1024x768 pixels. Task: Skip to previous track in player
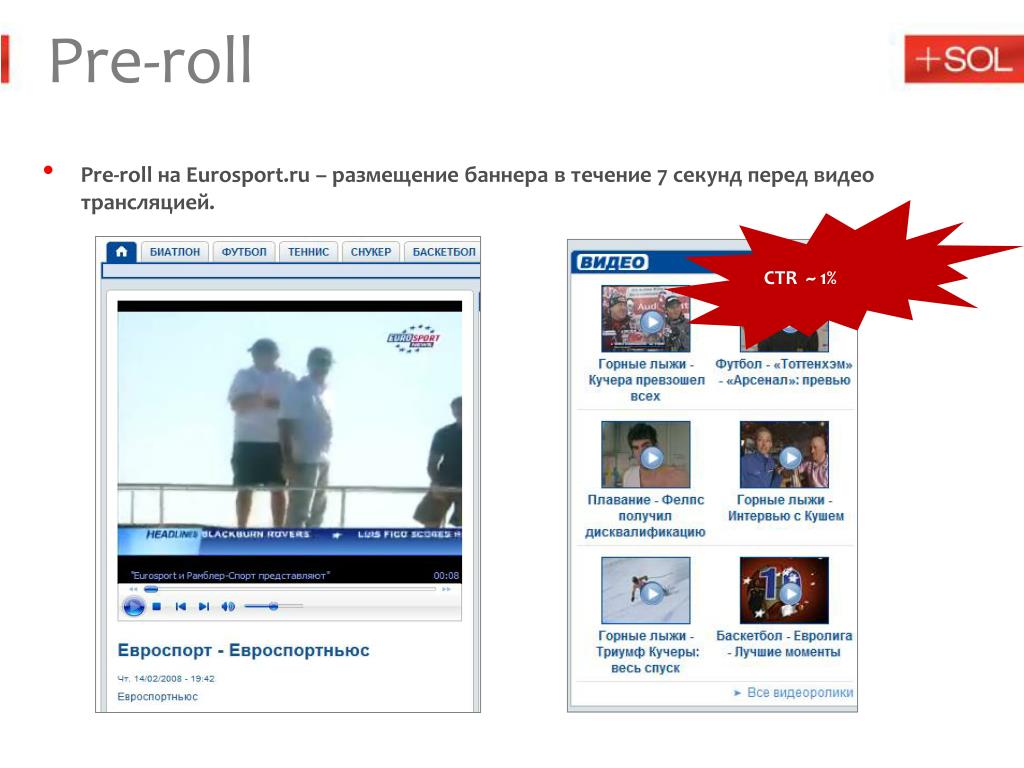point(181,607)
